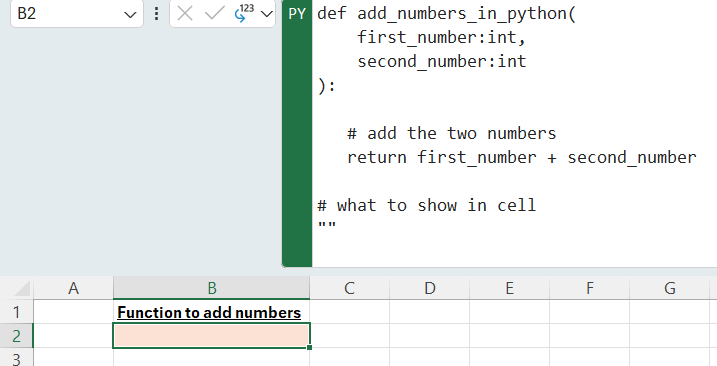Select column B header
The image size is (717, 366).
212,288
